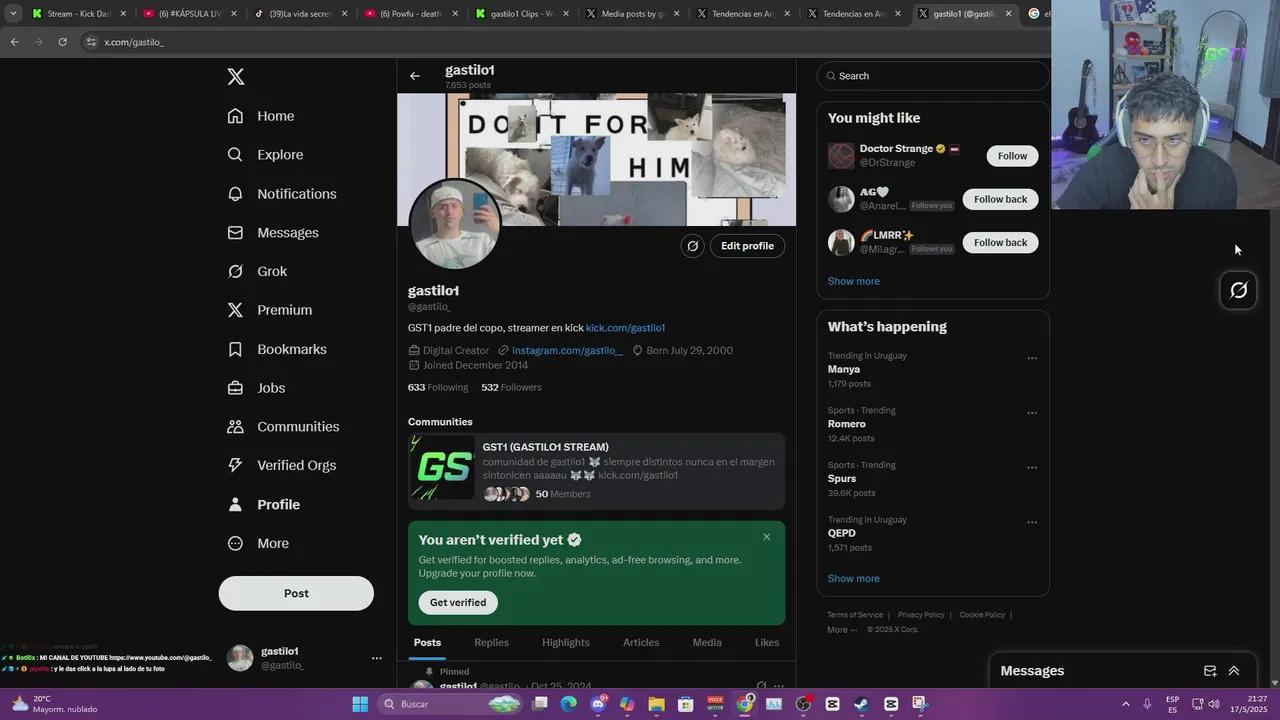Image resolution: width=1280 pixels, height=720 pixels.
Task: Open Grok from the left sidebar
Action: tap(257, 271)
